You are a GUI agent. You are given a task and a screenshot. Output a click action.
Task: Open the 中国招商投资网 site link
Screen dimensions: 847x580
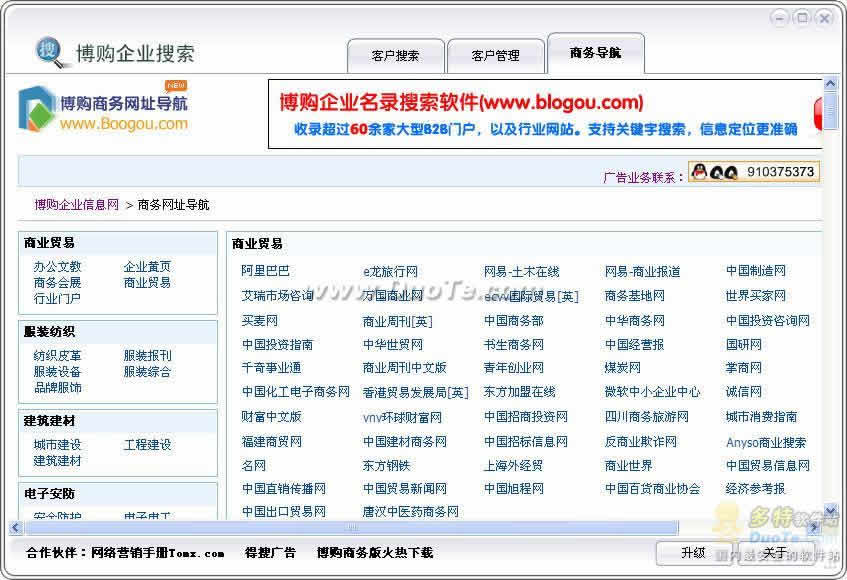pos(526,417)
